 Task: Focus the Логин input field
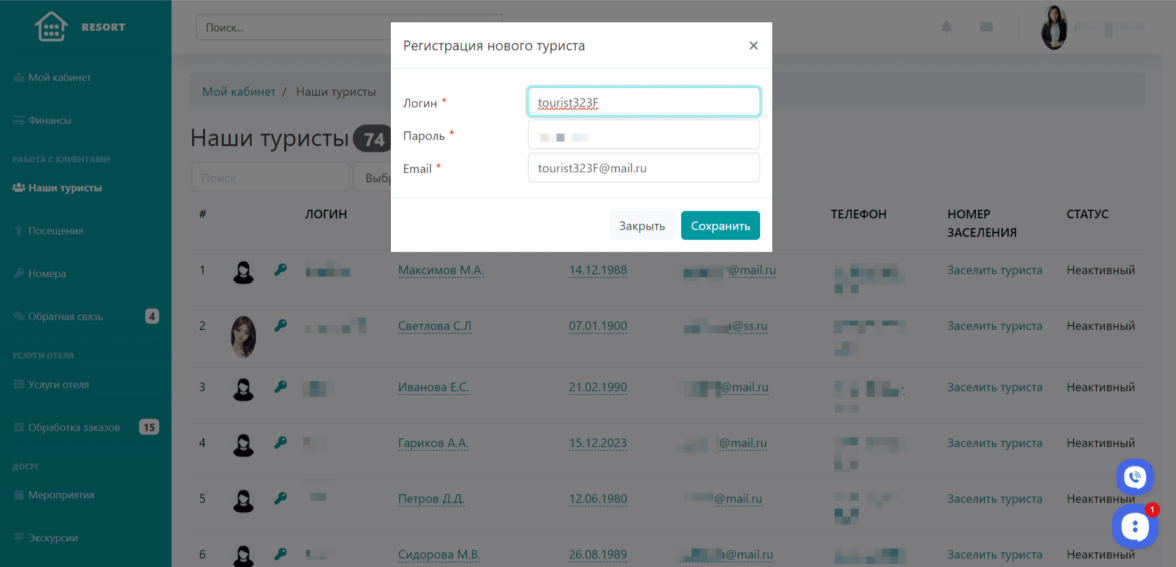pos(643,102)
